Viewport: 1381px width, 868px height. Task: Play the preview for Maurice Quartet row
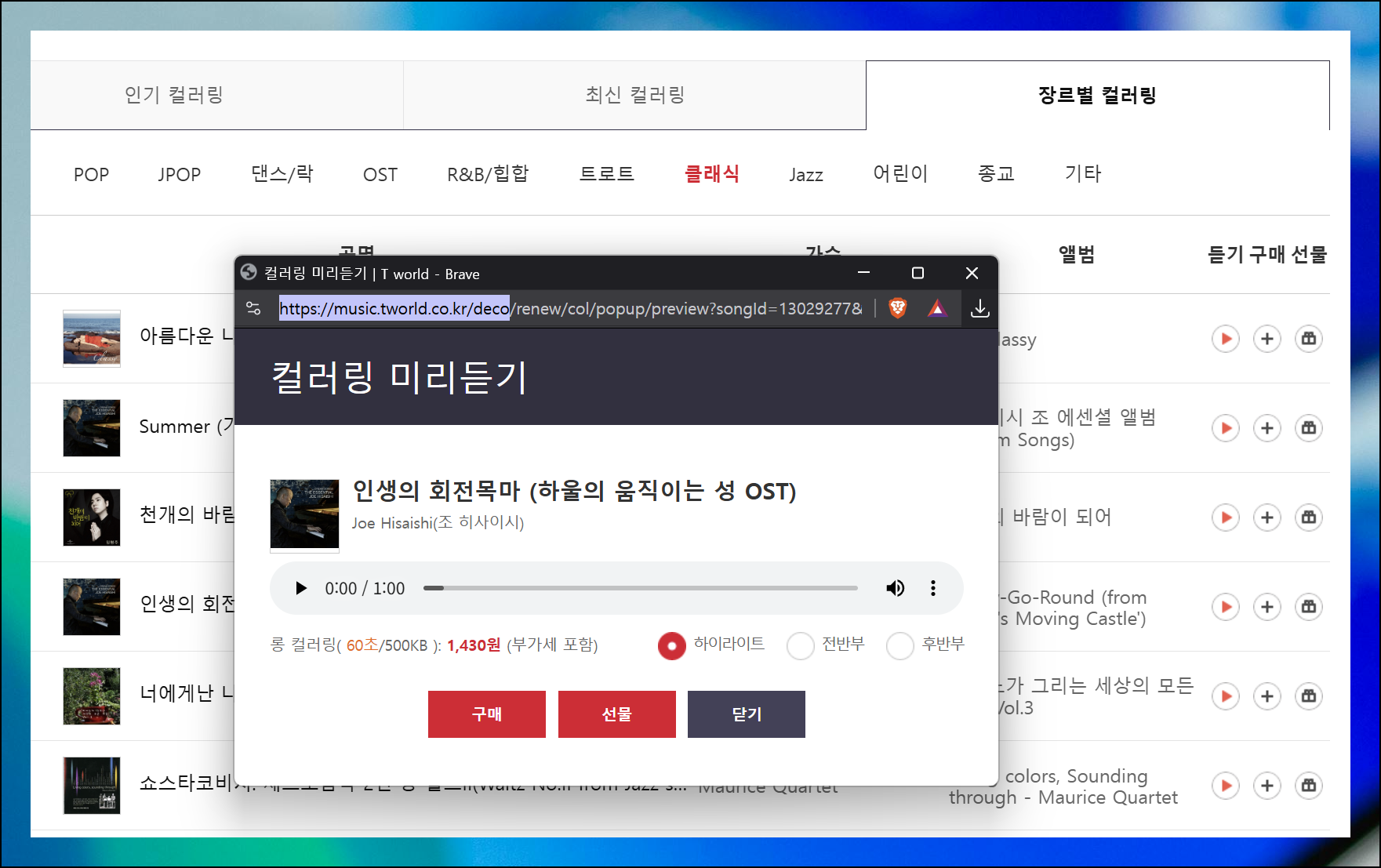tap(1226, 786)
